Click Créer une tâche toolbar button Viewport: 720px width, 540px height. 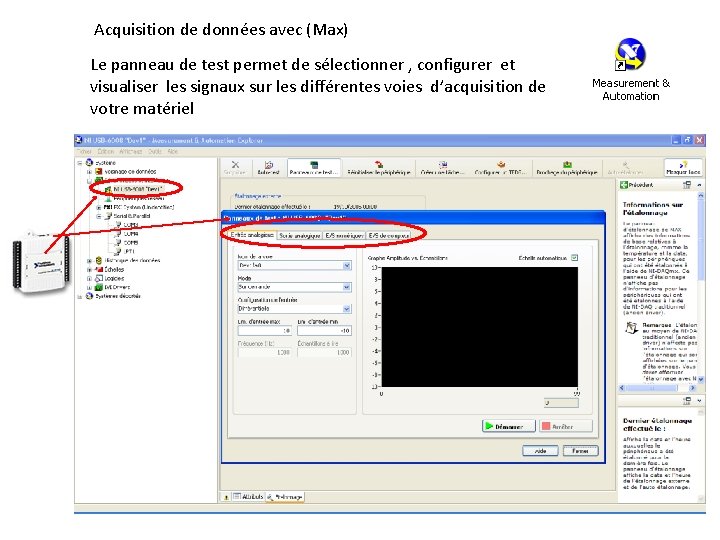tap(443, 168)
